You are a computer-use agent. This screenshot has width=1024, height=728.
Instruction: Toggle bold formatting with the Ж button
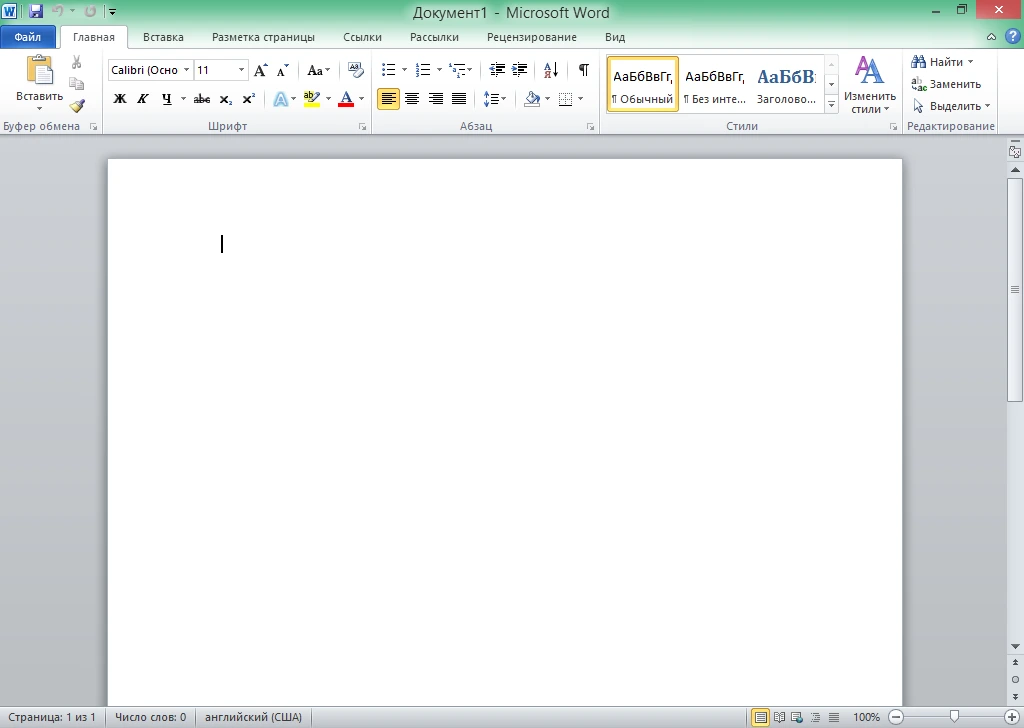pos(120,99)
